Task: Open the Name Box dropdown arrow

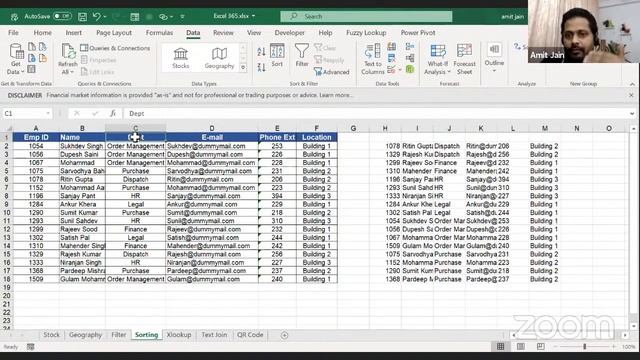Action: (x=48, y=113)
